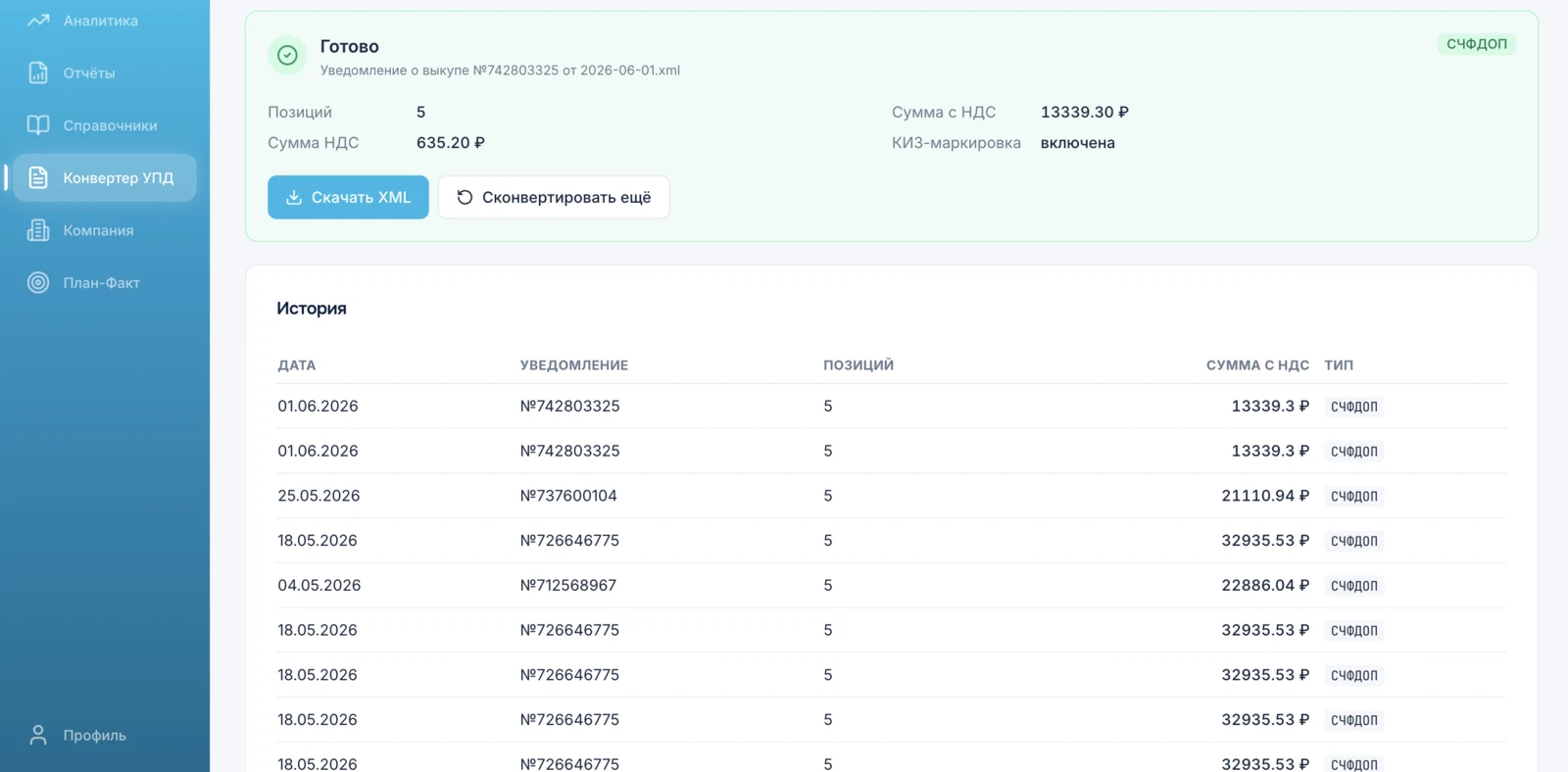Click the Сумма НДС value 635.20 ₽
The height and width of the screenshot is (772, 1568).
[451, 142]
